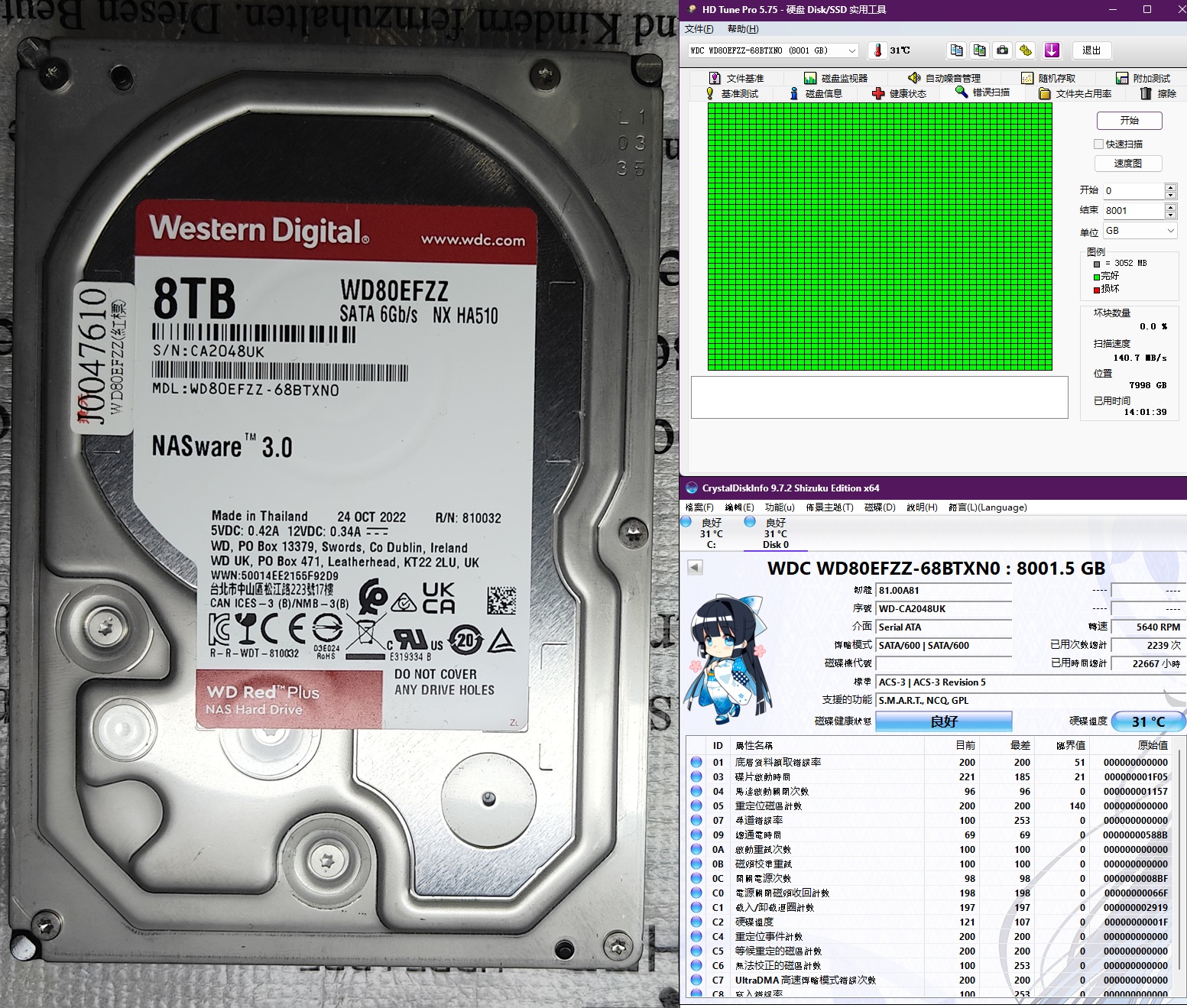Viewport: 1187px width, 1008px height.
Task: Click the HD Tune Pro title bar app icon
Action: (x=692, y=9)
